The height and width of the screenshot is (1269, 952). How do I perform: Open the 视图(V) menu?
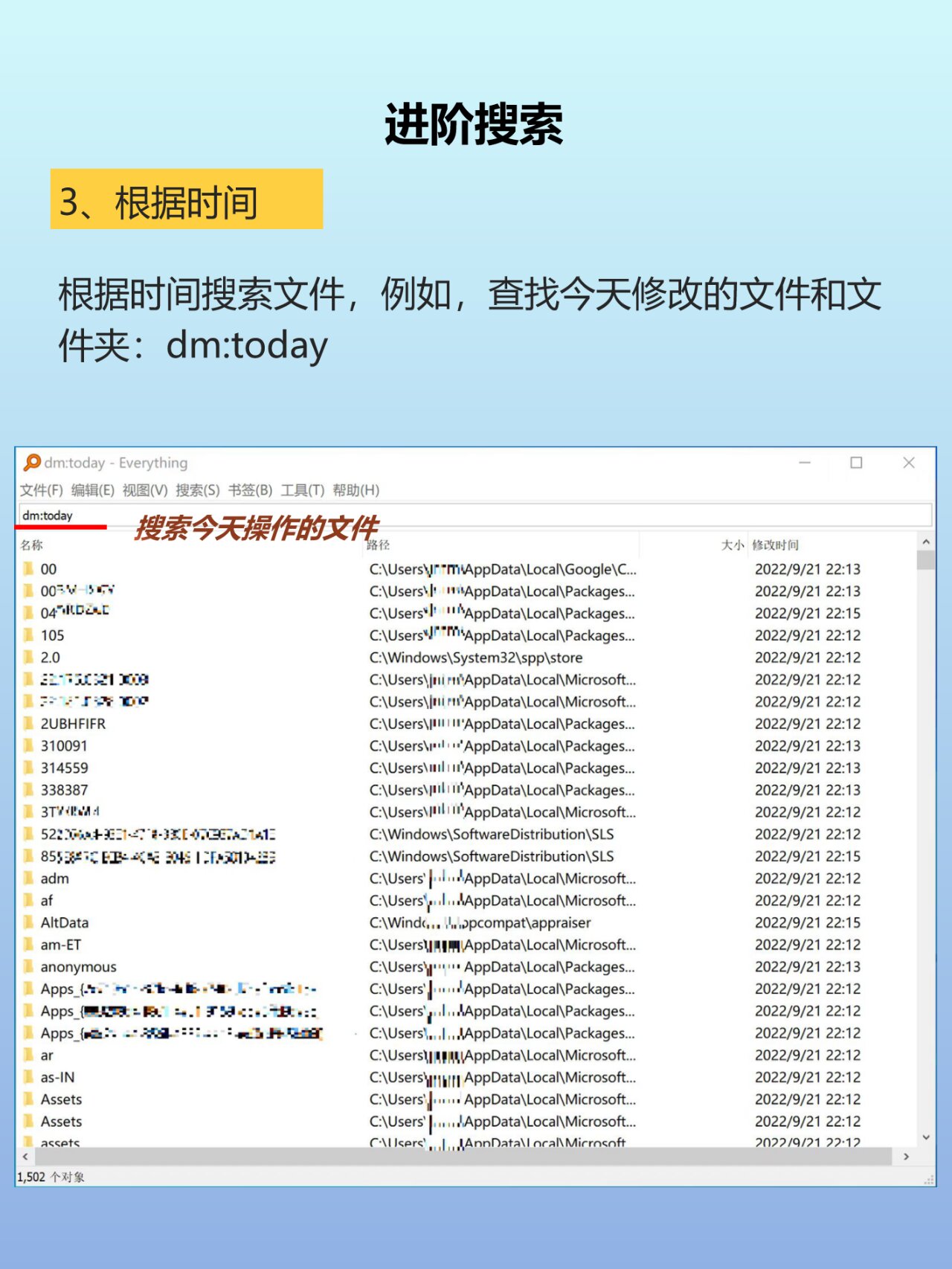[x=145, y=490]
